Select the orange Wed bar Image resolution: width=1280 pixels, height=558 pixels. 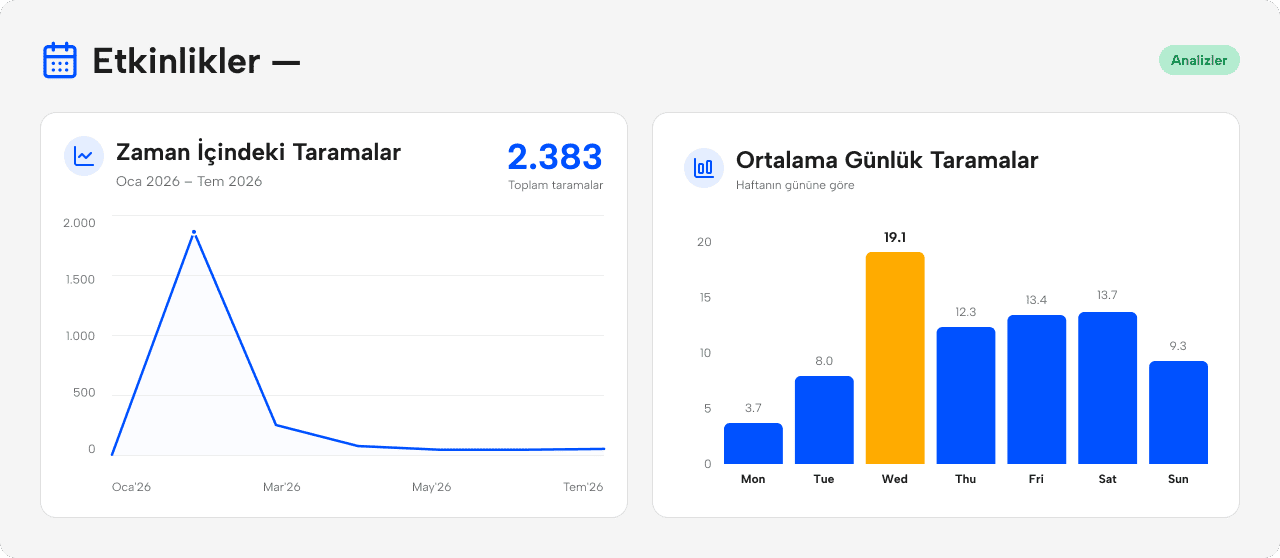coord(895,358)
